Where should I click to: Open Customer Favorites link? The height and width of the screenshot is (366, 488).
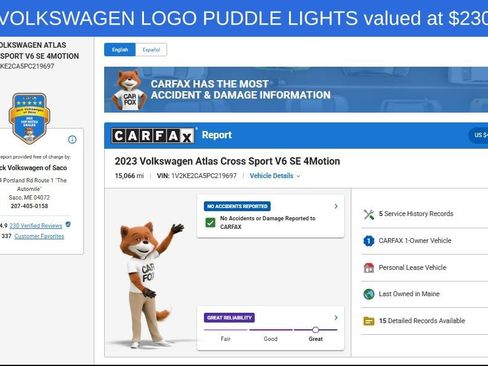click(39, 236)
